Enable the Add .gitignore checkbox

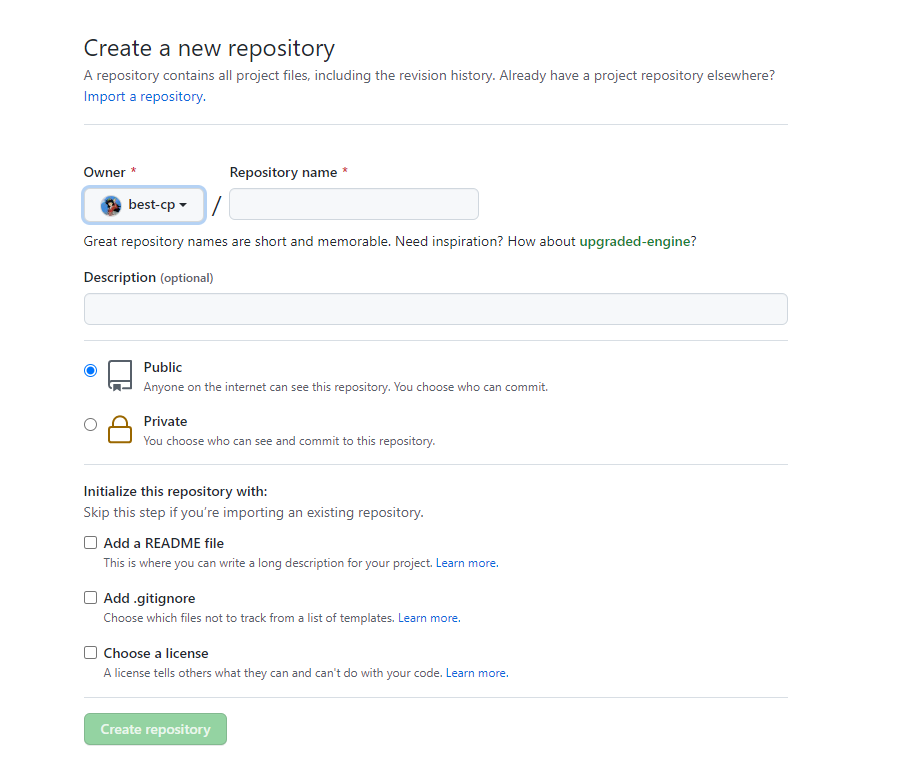90,598
